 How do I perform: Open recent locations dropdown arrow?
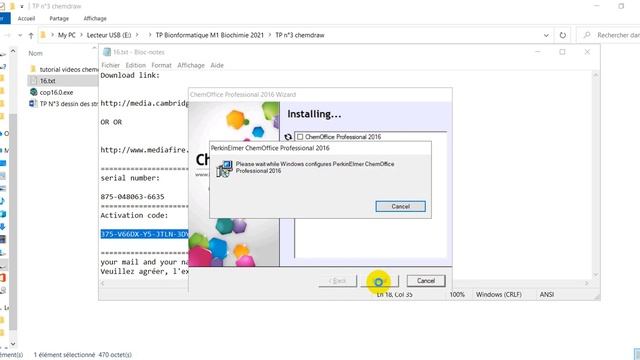(x=20, y=36)
